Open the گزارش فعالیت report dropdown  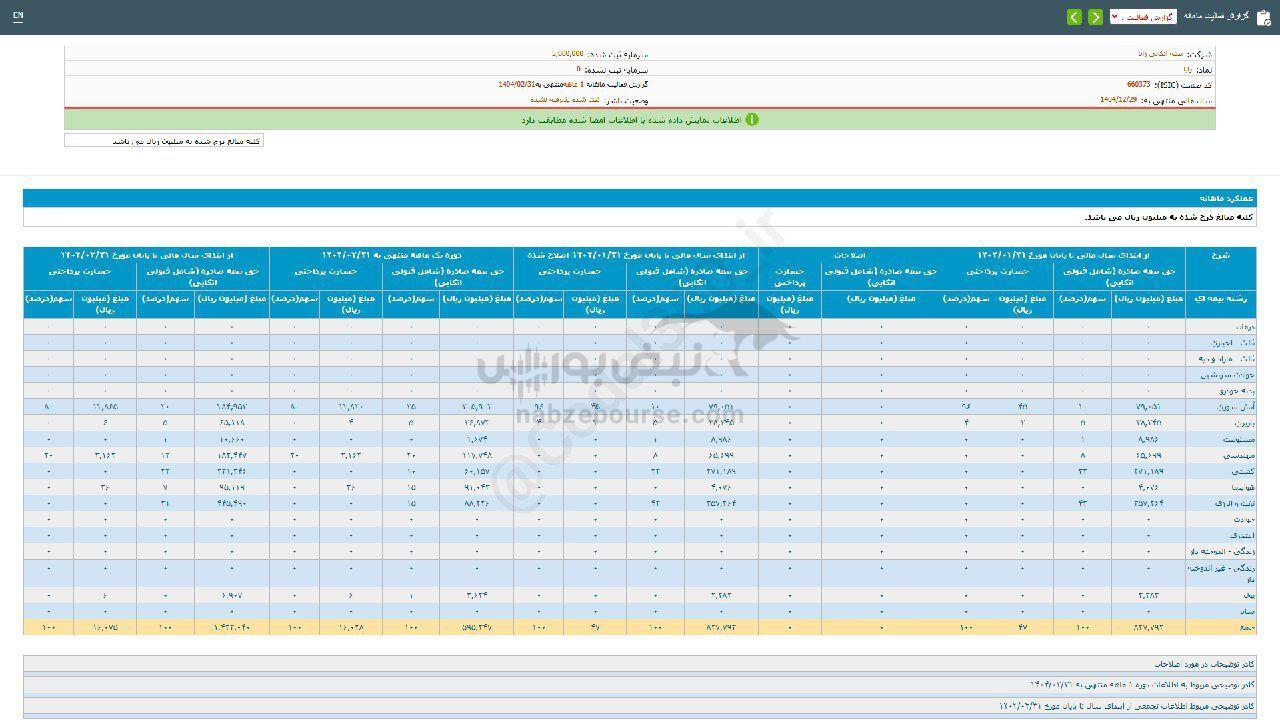[x=1143, y=17]
